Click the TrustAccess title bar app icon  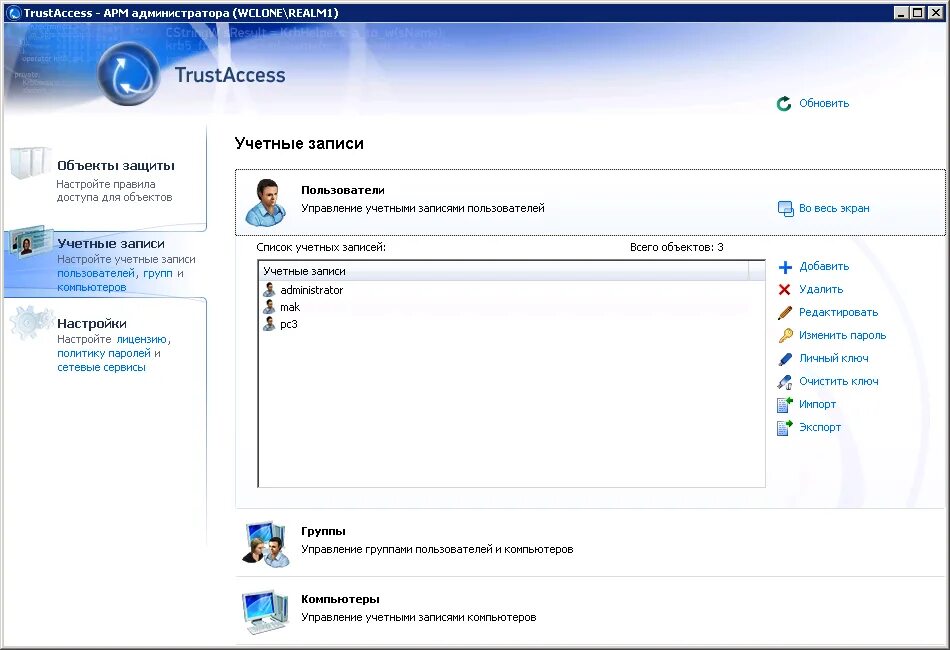point(13,13)
